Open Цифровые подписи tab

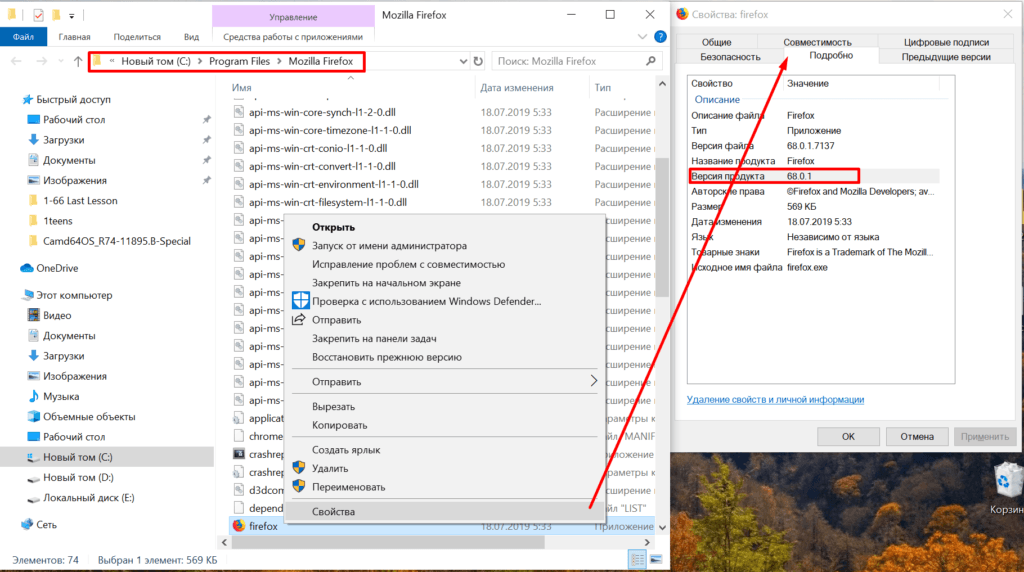coord(946,42)
